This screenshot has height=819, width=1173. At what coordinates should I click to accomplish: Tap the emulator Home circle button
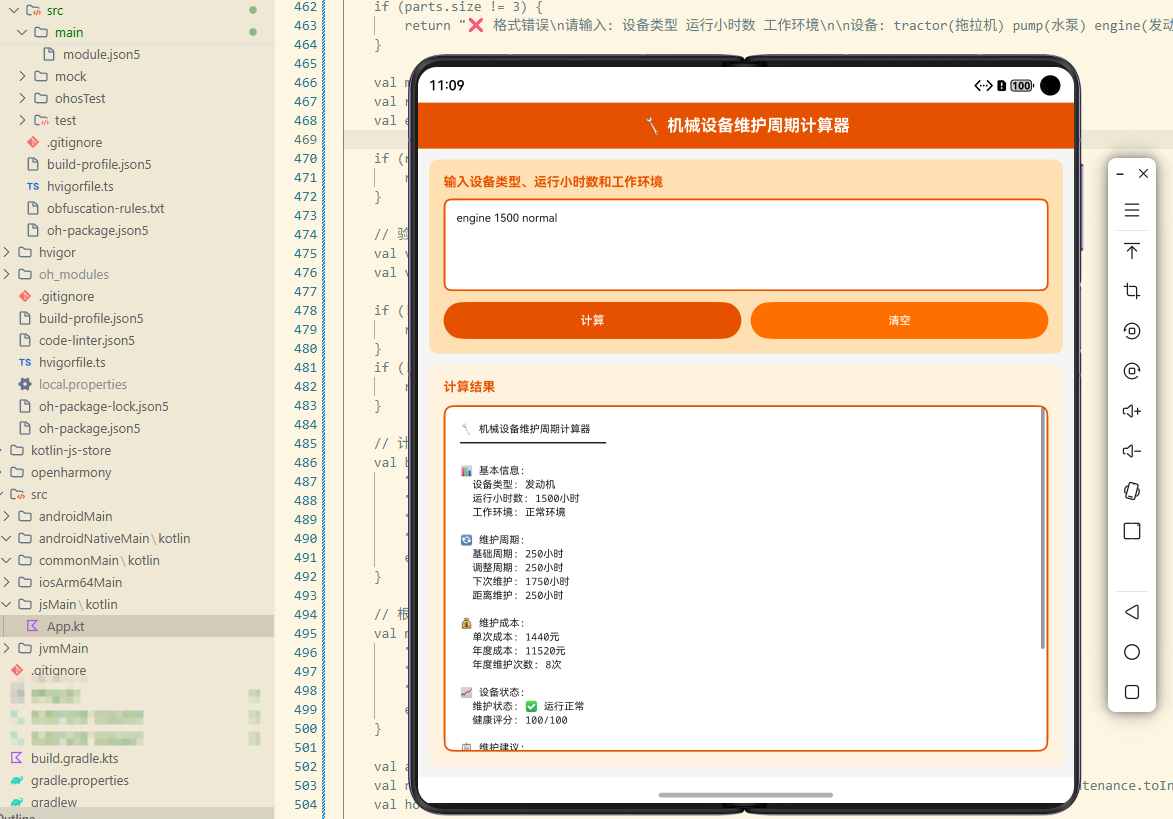point(1132,652)
